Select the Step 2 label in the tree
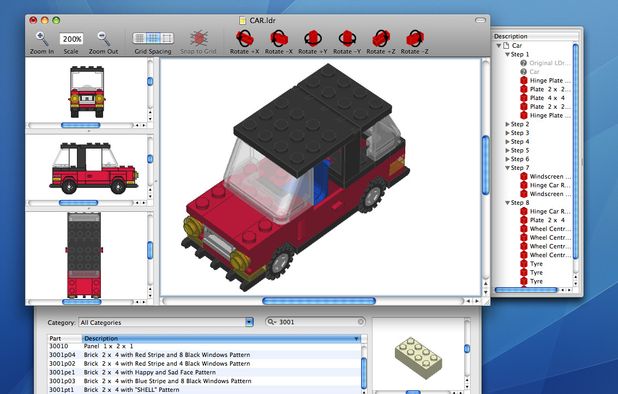 tap(520, 124)
